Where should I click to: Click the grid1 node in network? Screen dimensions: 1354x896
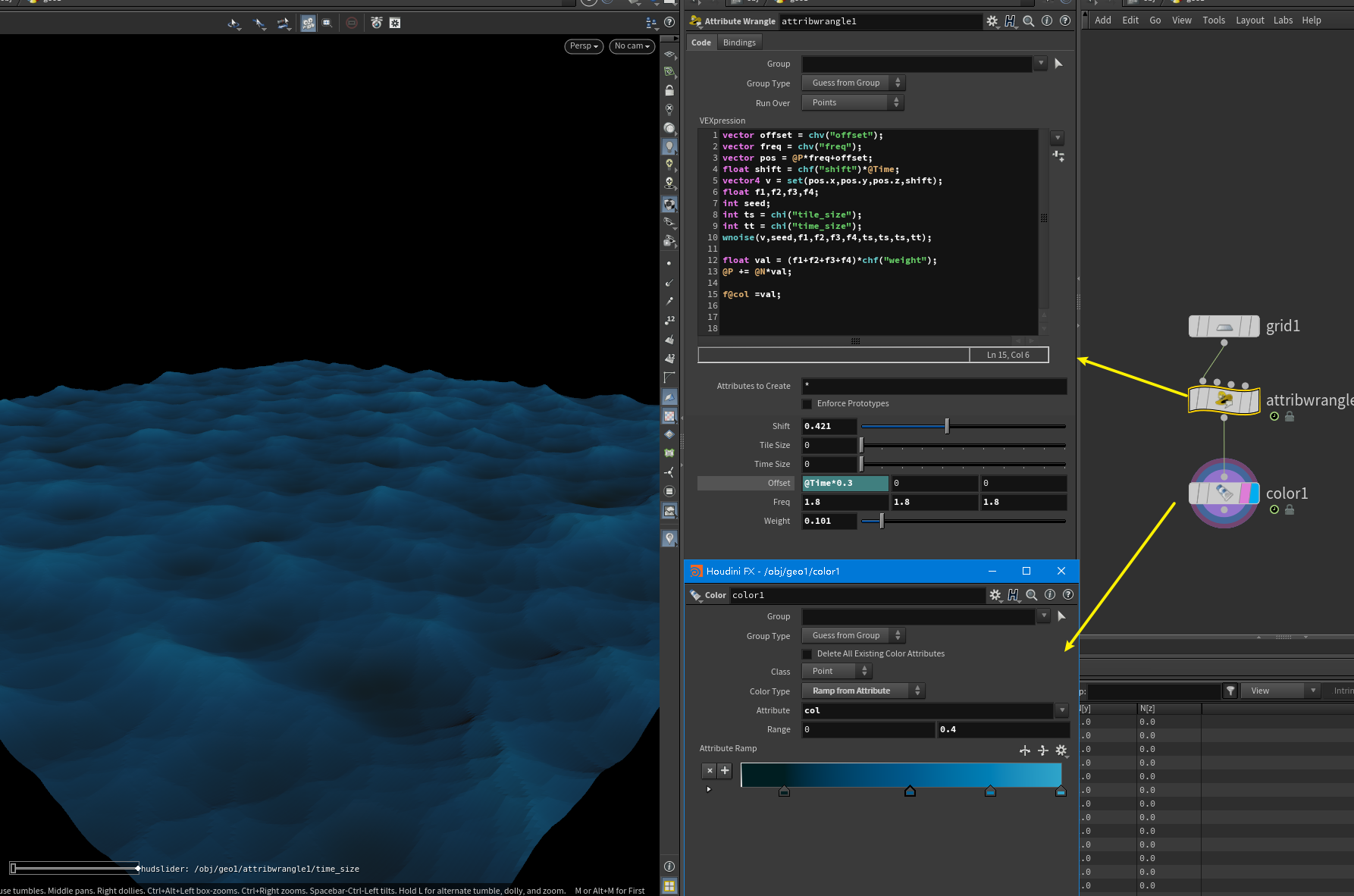click(x=1224, y=327)
